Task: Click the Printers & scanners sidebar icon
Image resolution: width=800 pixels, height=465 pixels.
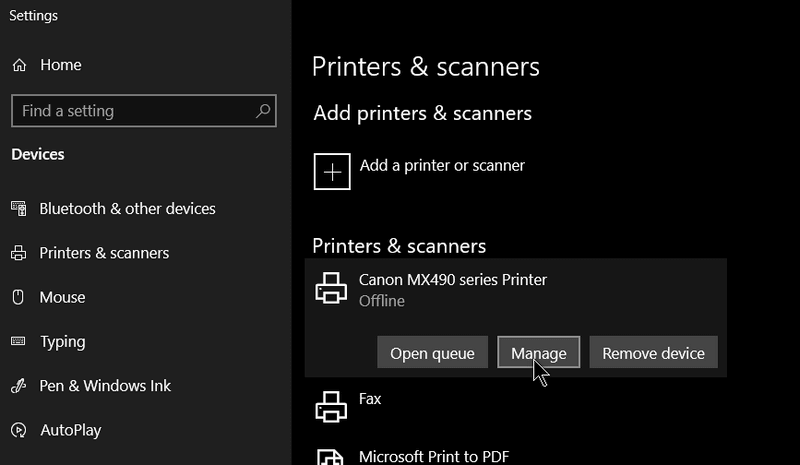Action: 19,253
